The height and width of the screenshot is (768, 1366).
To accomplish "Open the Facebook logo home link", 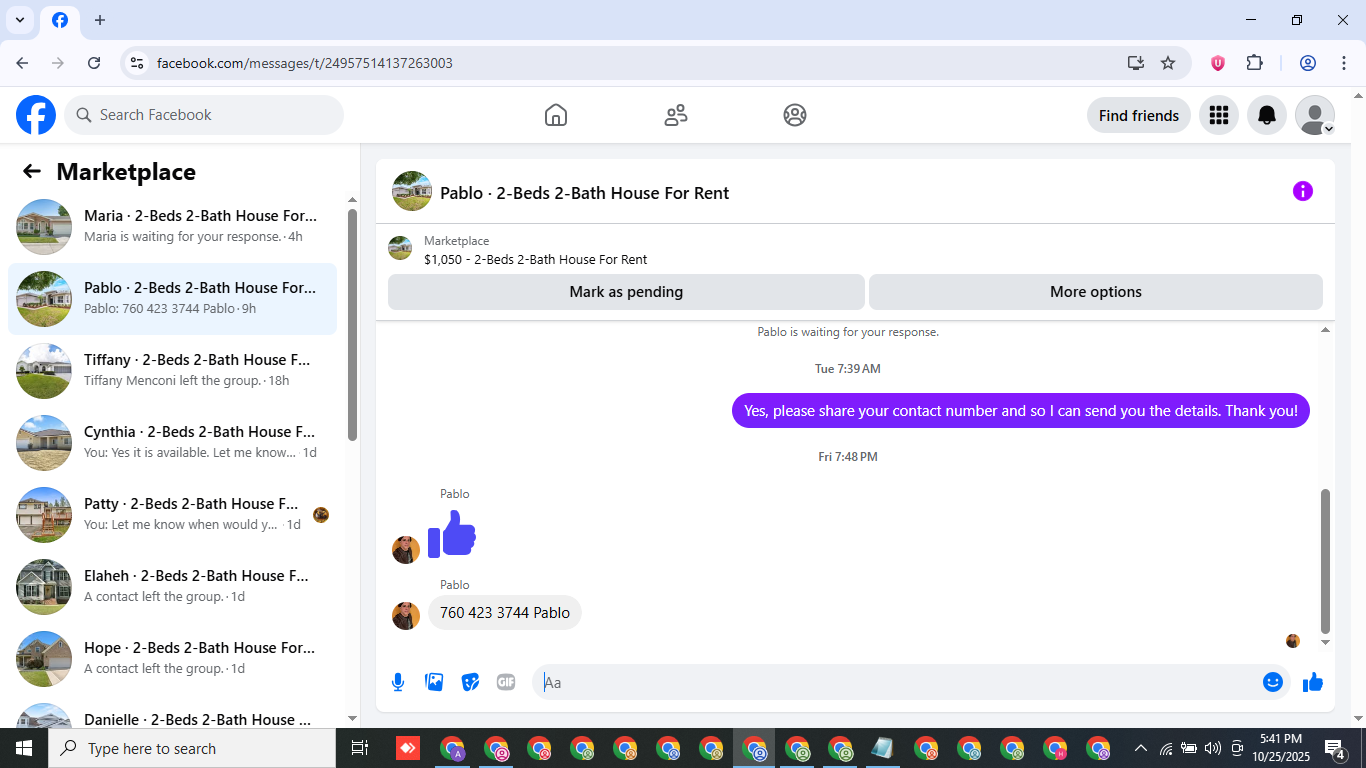I will click(36, 115).
